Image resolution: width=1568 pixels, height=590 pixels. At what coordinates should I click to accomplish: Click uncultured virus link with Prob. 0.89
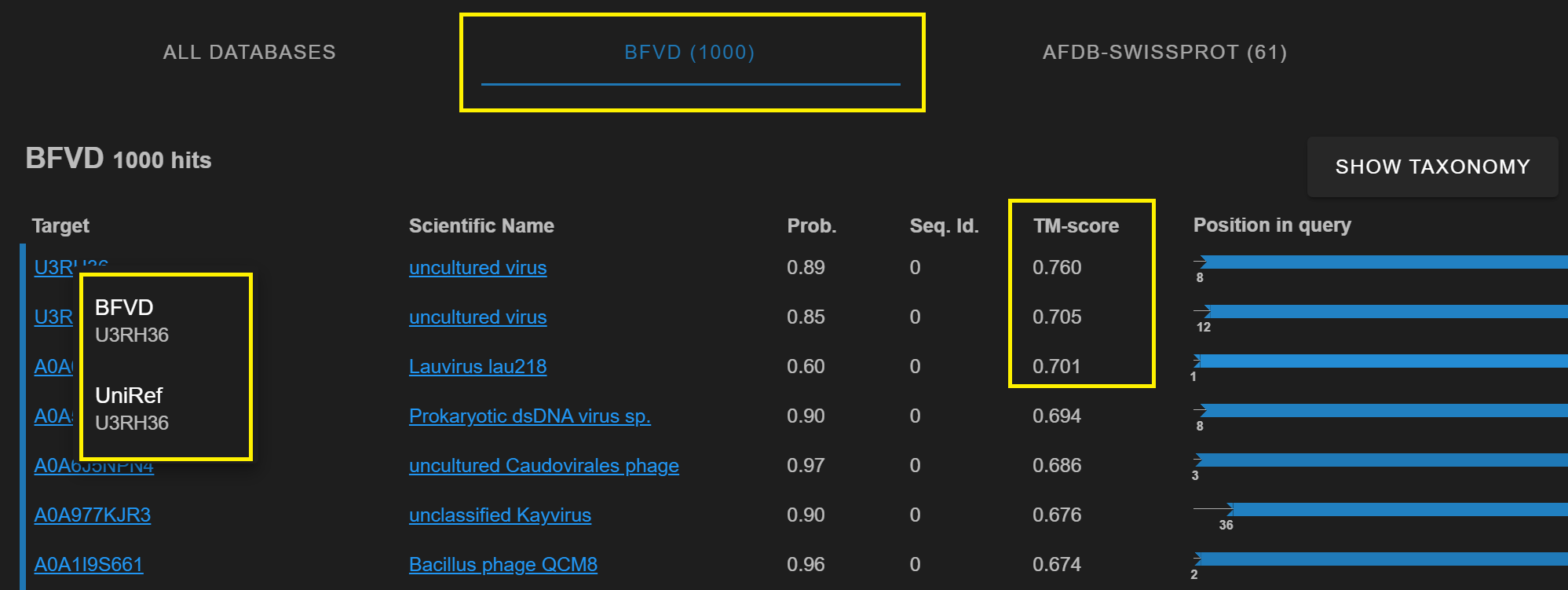[x=477, y=268]
